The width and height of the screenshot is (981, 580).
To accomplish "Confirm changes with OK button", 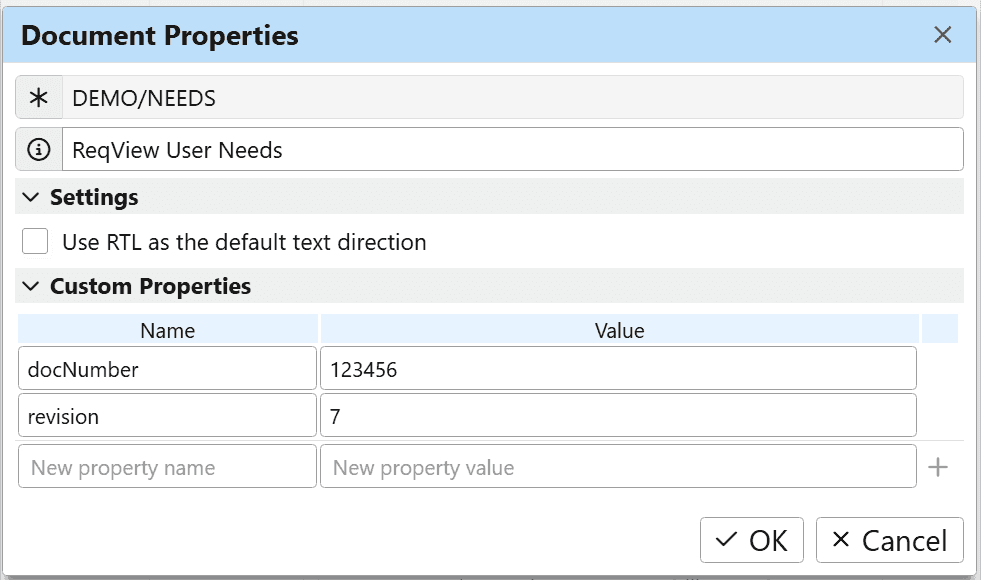I will coord(751,540).
